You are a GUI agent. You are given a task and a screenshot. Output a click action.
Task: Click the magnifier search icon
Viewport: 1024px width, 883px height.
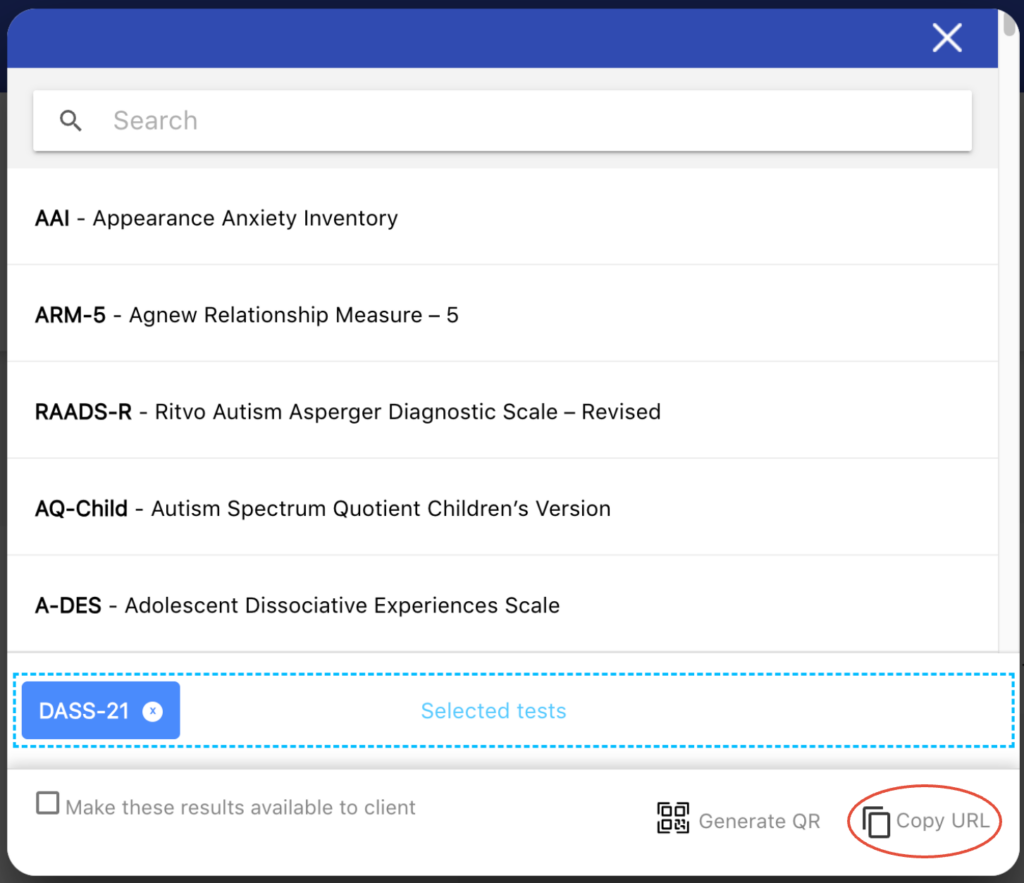71,121
